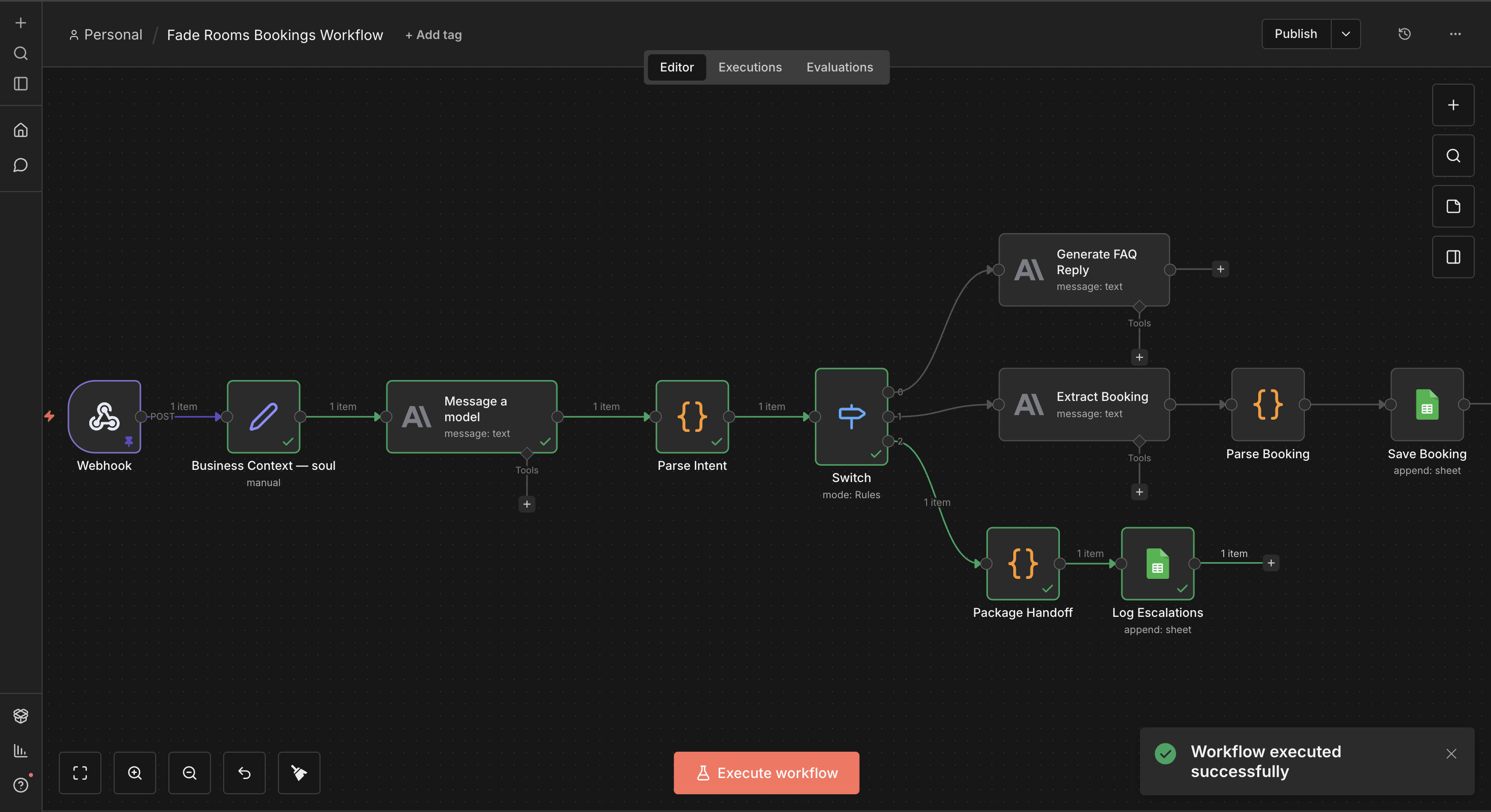Expand the Publish dropdown arrow

[1346, 34]
